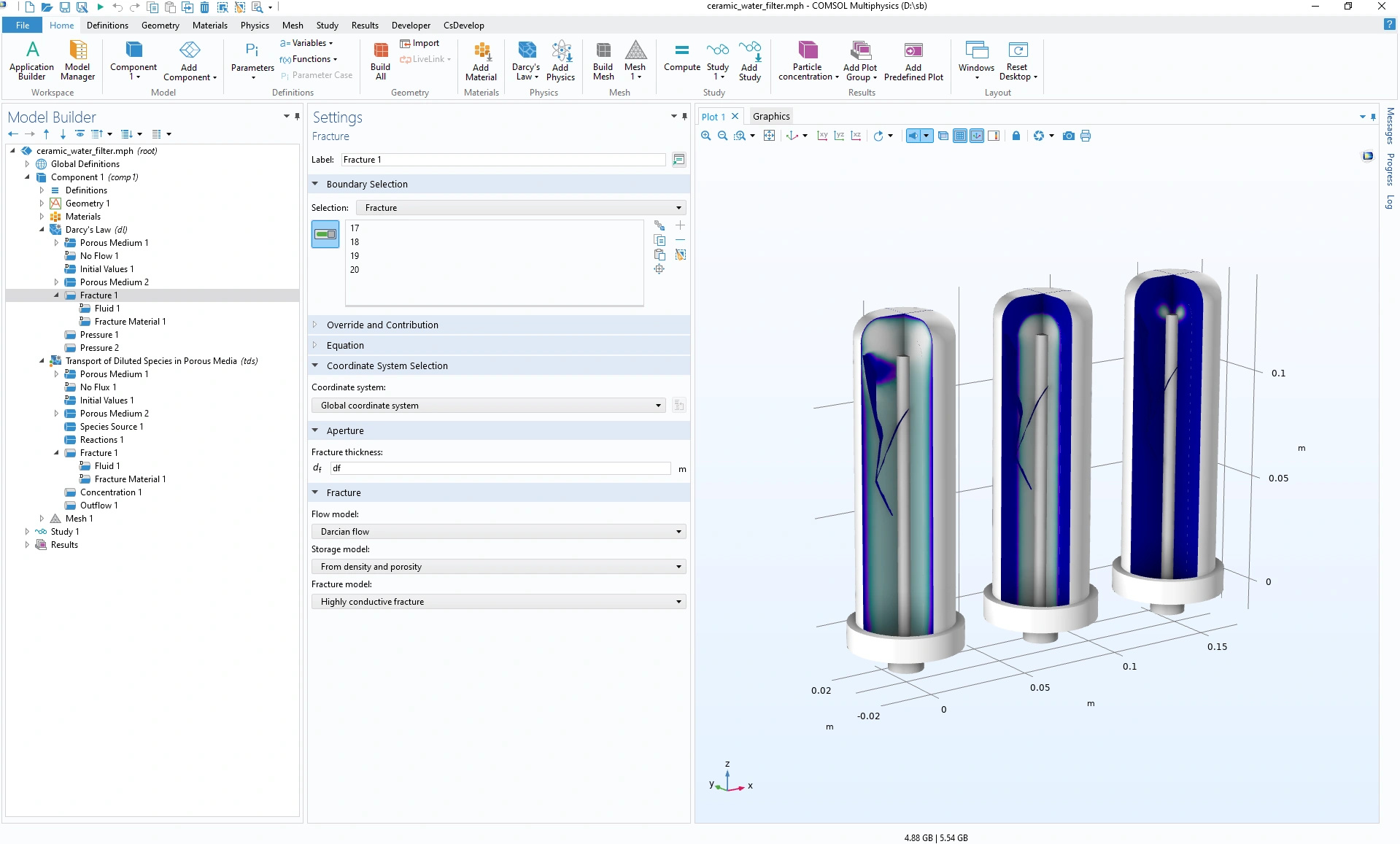Viewport: 1400px width, 844px height.
Task: Open the Flow model Darcian flow dropdown
Action: point(498,532)
